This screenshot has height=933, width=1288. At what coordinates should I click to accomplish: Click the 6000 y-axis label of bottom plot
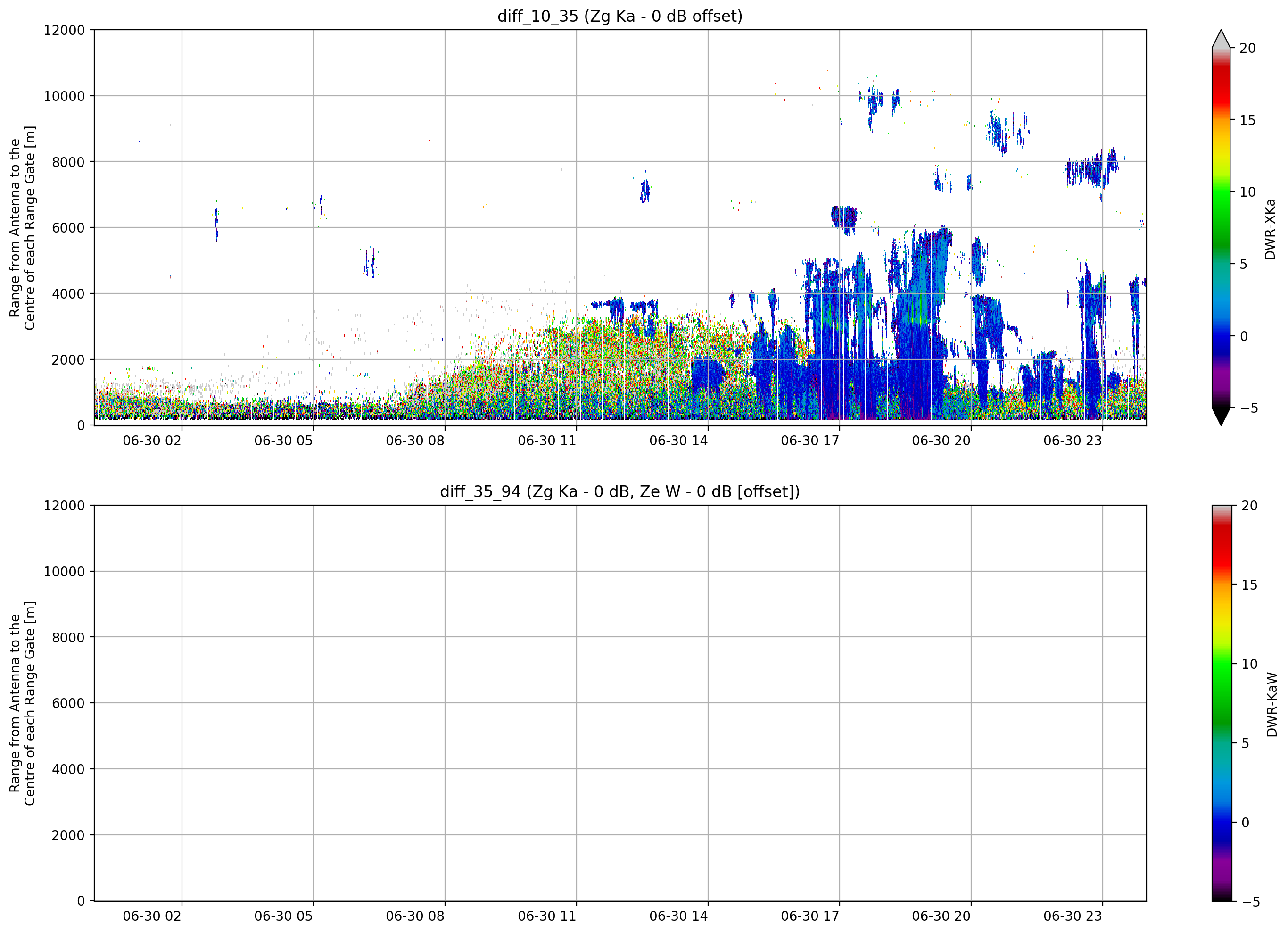[68, 703]
